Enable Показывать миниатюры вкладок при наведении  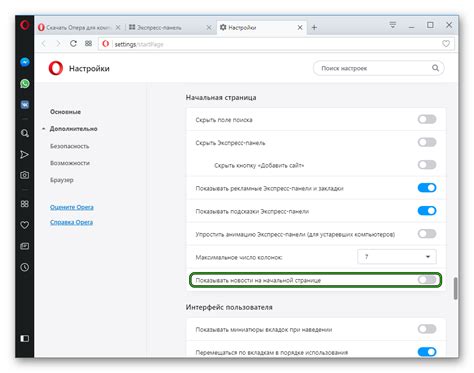(x=427, y=329)
